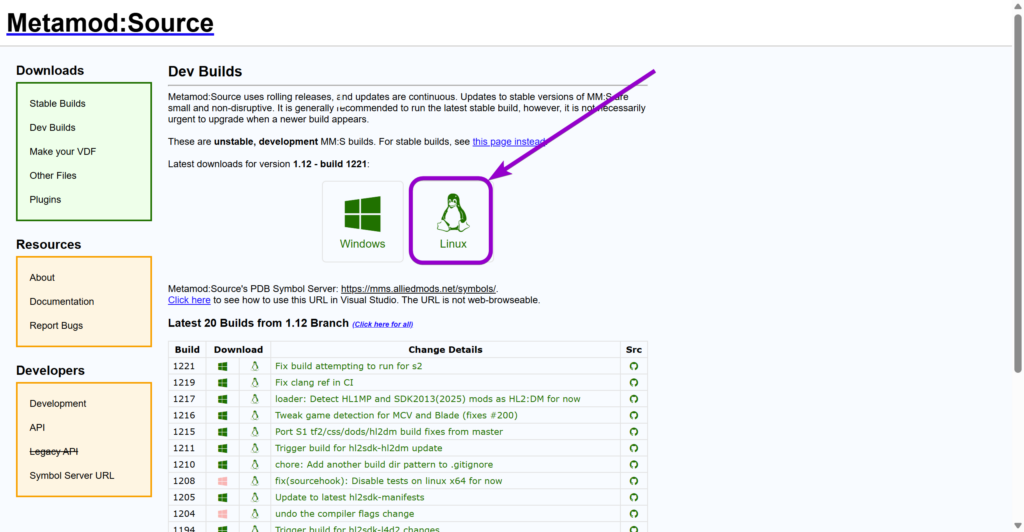The image size is (1024, 532).
Task: Open change 'Trigger build for hl2sdk-hl2dm update'
Action: (359, 448)
